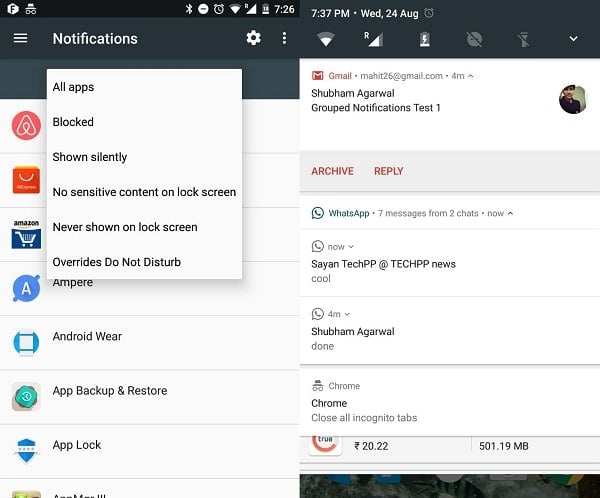Open the Ampere app list entry
Viewport: 600px width, 498px height.
pos(150,289)
